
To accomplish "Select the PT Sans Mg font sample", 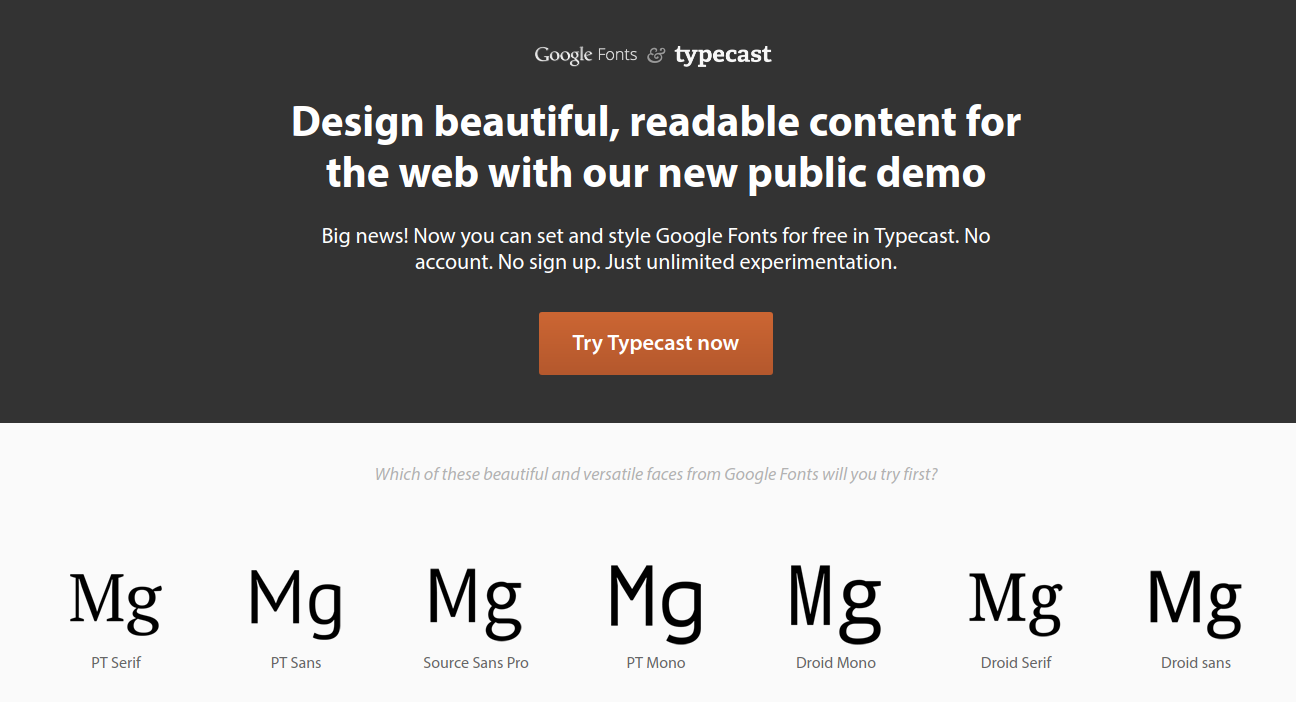I will coord(296,602).
